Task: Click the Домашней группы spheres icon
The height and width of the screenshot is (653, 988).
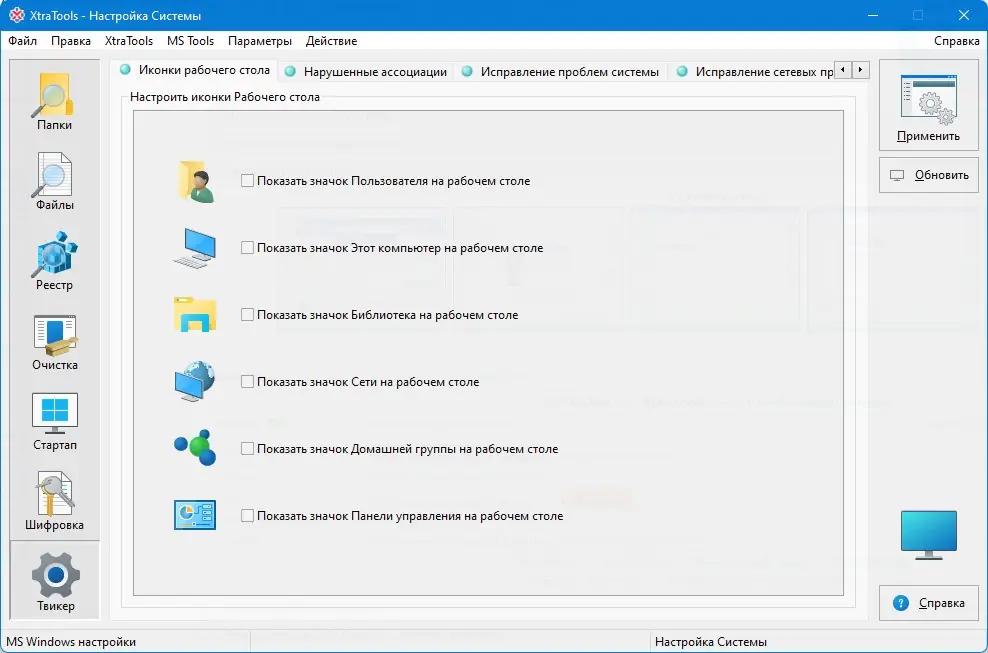Action: (195, 448)
